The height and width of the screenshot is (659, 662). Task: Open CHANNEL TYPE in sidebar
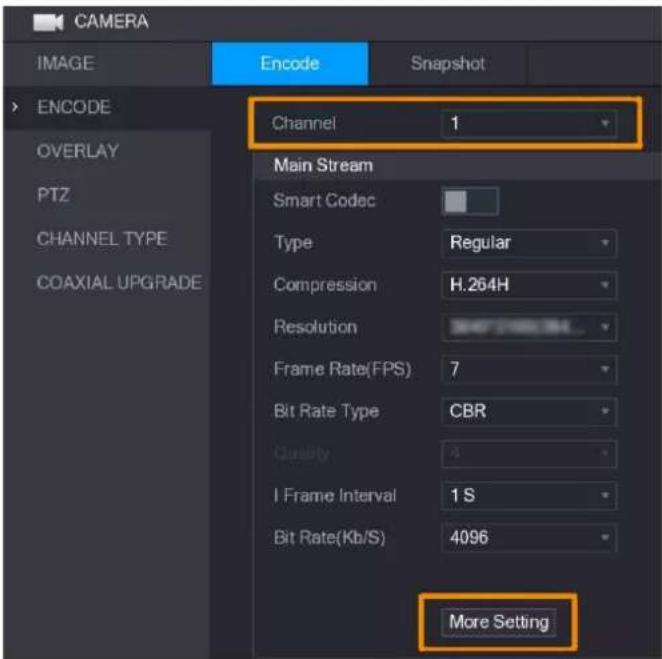(x=102, y=239)
